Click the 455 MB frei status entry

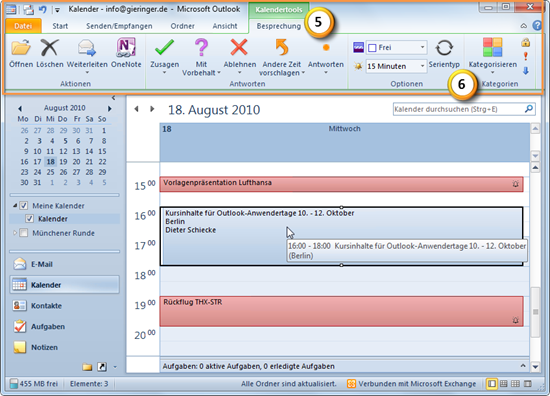click(34, 384)
